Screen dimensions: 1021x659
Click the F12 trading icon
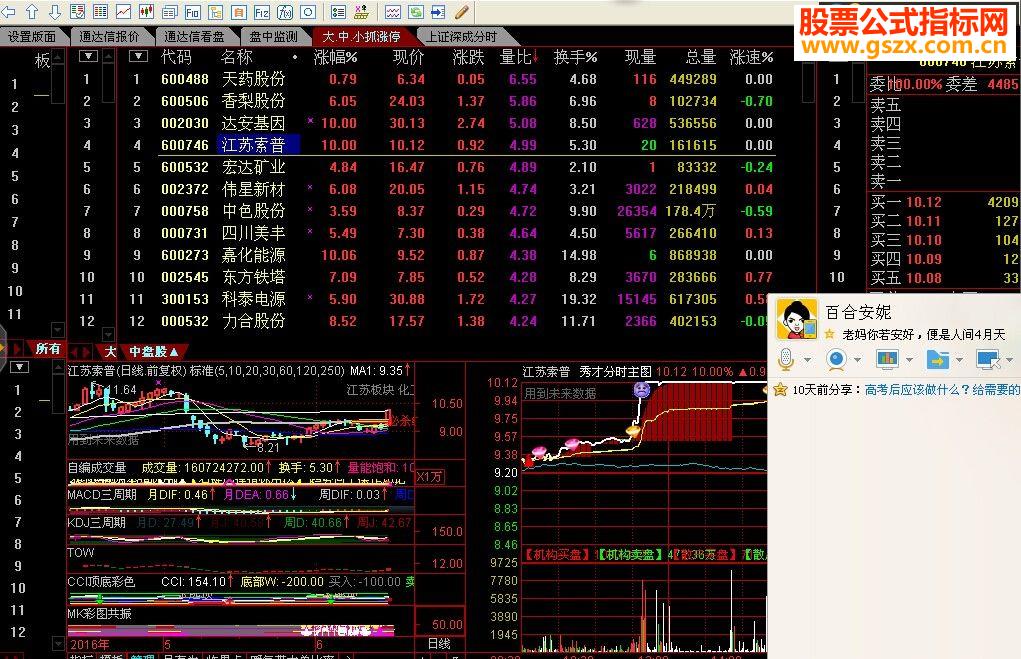pyautogui.click(x=262, y=12)
